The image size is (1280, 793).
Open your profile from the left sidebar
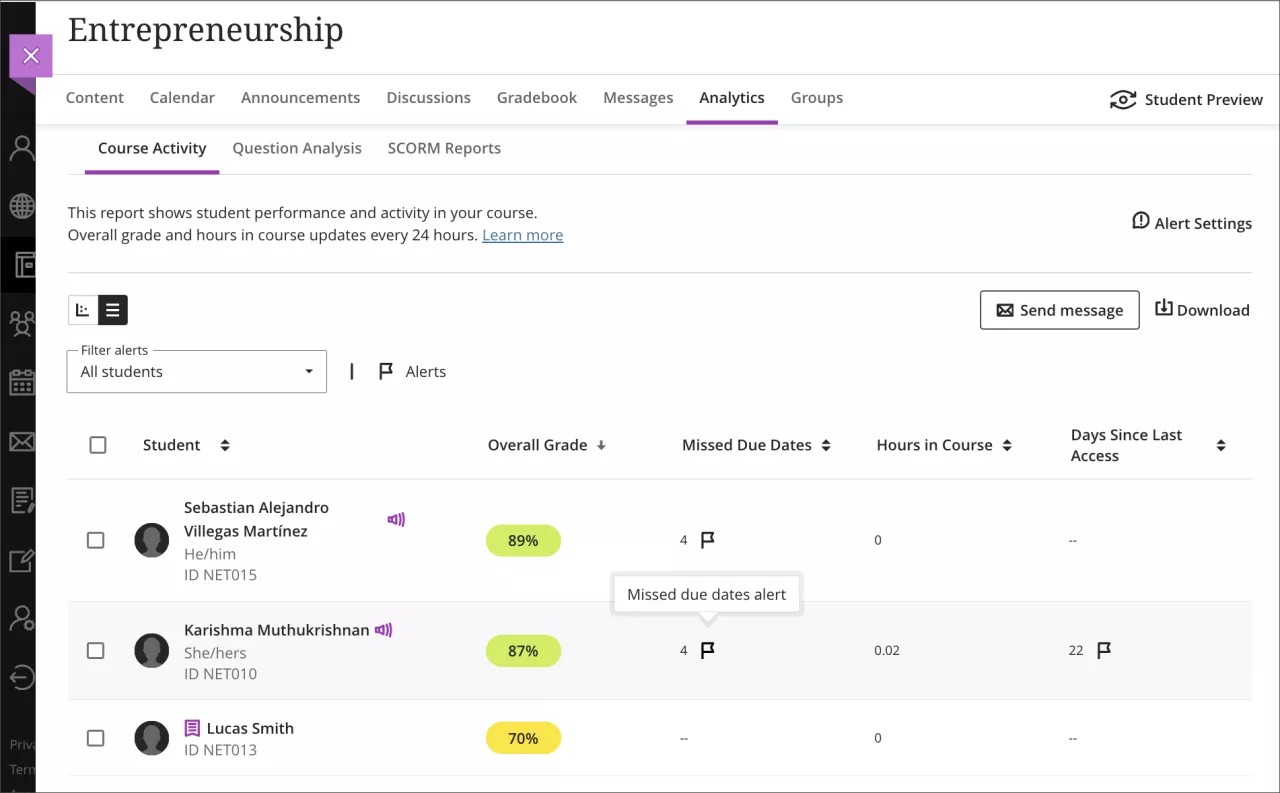[x=20, y=148]
